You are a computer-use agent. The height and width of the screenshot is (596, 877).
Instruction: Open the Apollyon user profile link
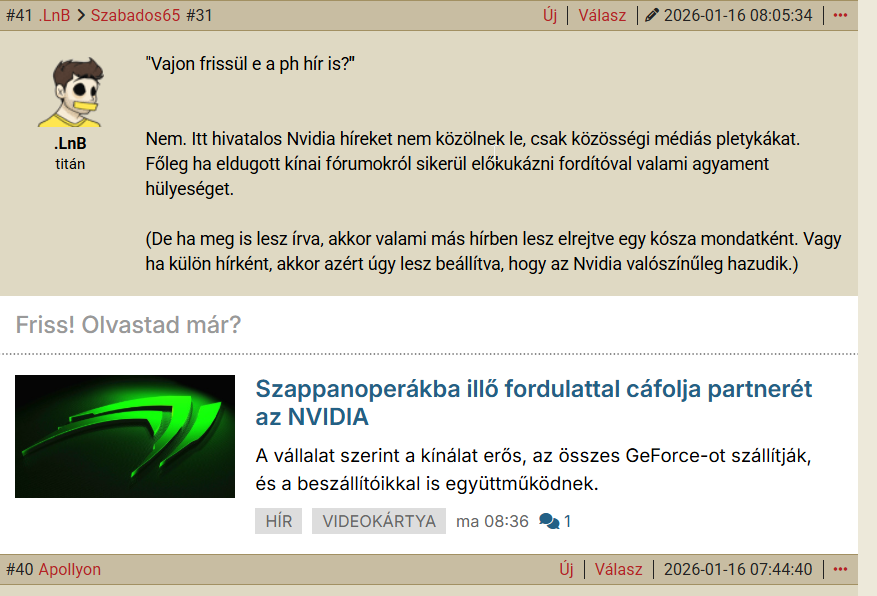coord(70,569)
